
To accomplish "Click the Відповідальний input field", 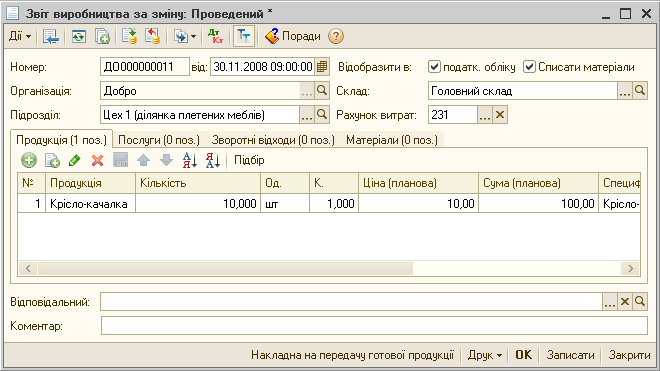I will click(351, 302).
